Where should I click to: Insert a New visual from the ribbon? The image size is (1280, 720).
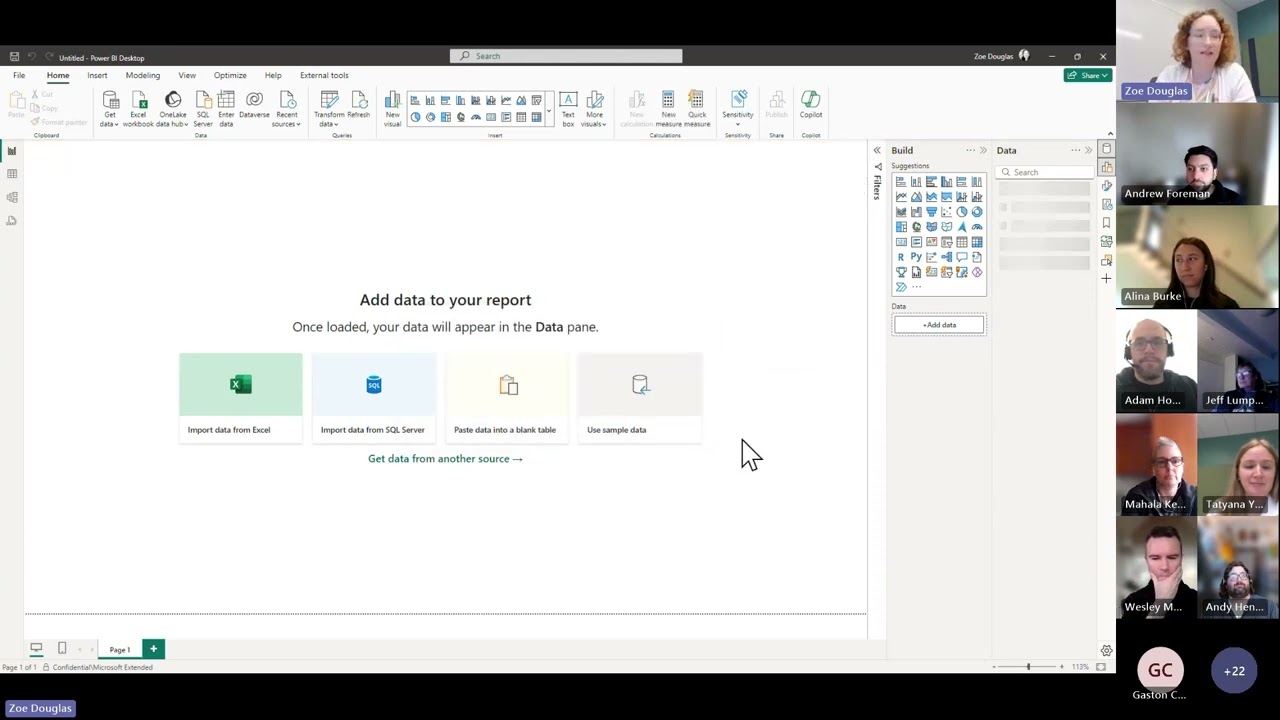(x=392, y=108)
